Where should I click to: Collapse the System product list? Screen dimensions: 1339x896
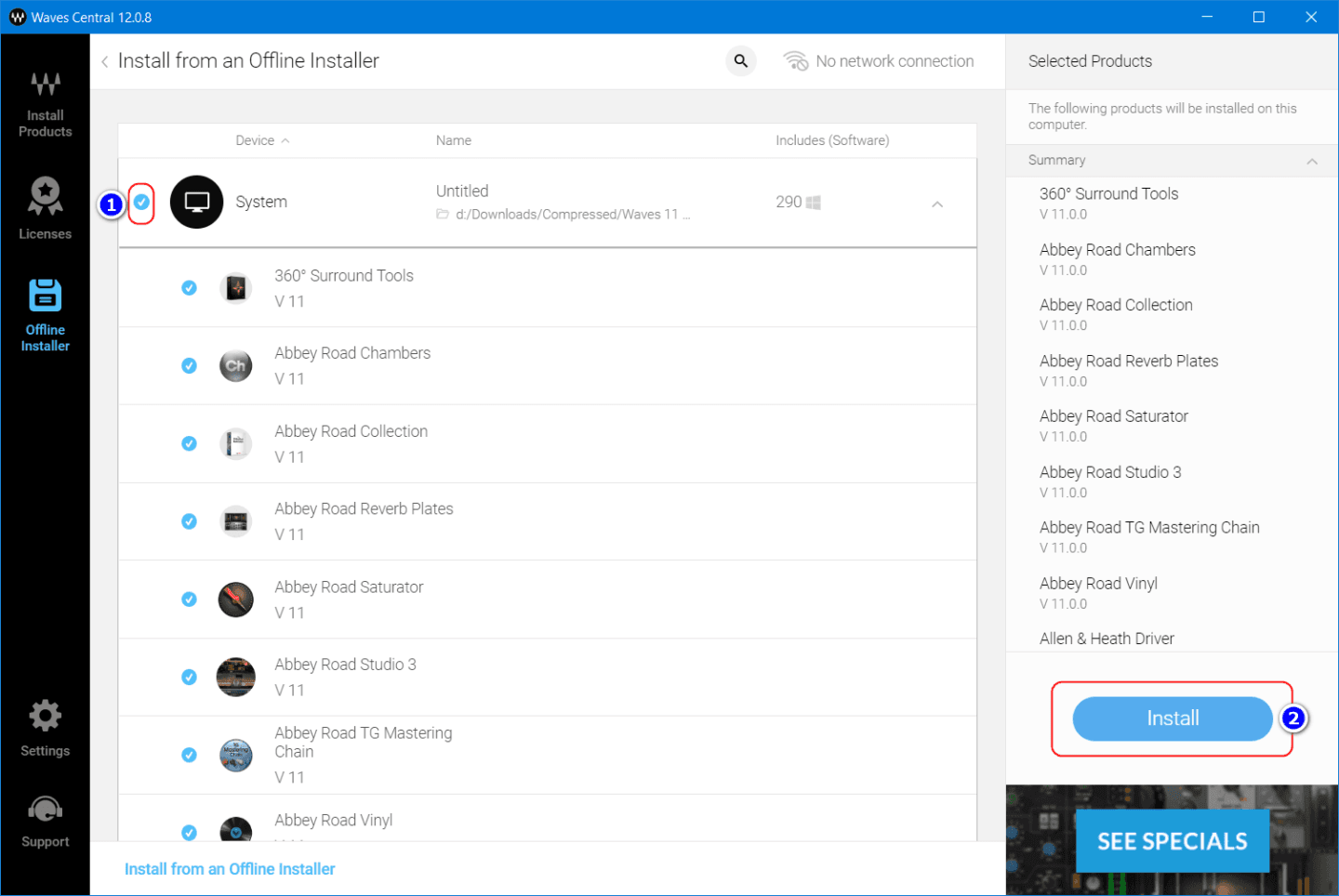[937, 204]
